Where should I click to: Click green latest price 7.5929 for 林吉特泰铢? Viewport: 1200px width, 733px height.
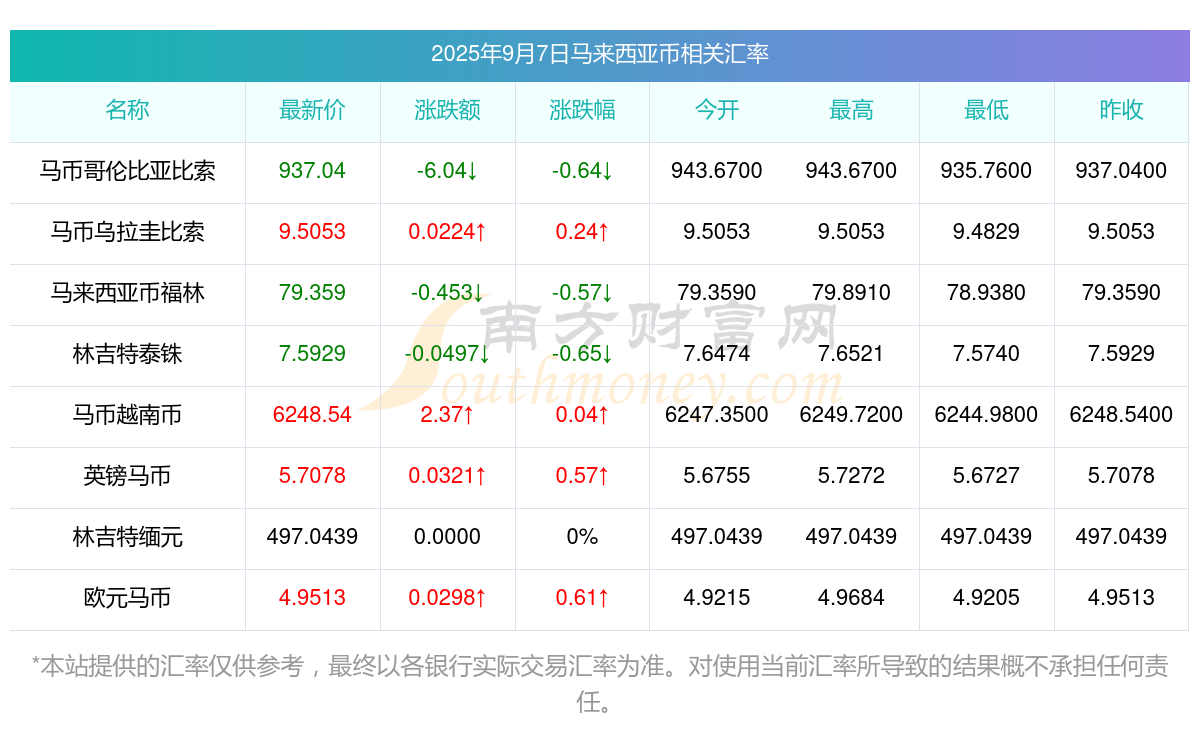click(x=312, y=354)
